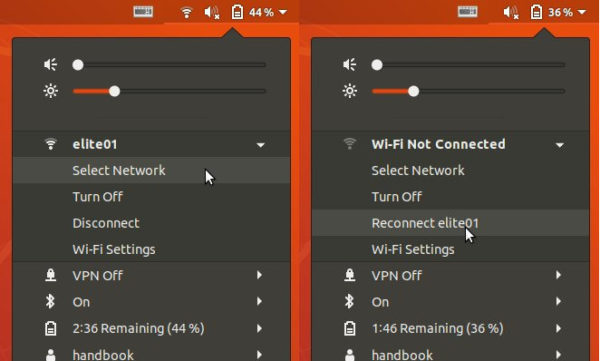Click battery icon beside 36 % in top bar
600x361 pixels.
click(536, 12)
